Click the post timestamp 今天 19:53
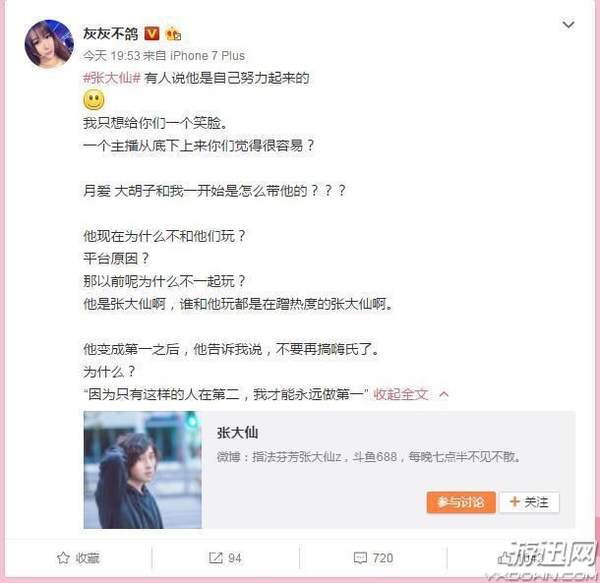Image resolution: width=600 pixels, height=583 pixels. tap(112, 56)
